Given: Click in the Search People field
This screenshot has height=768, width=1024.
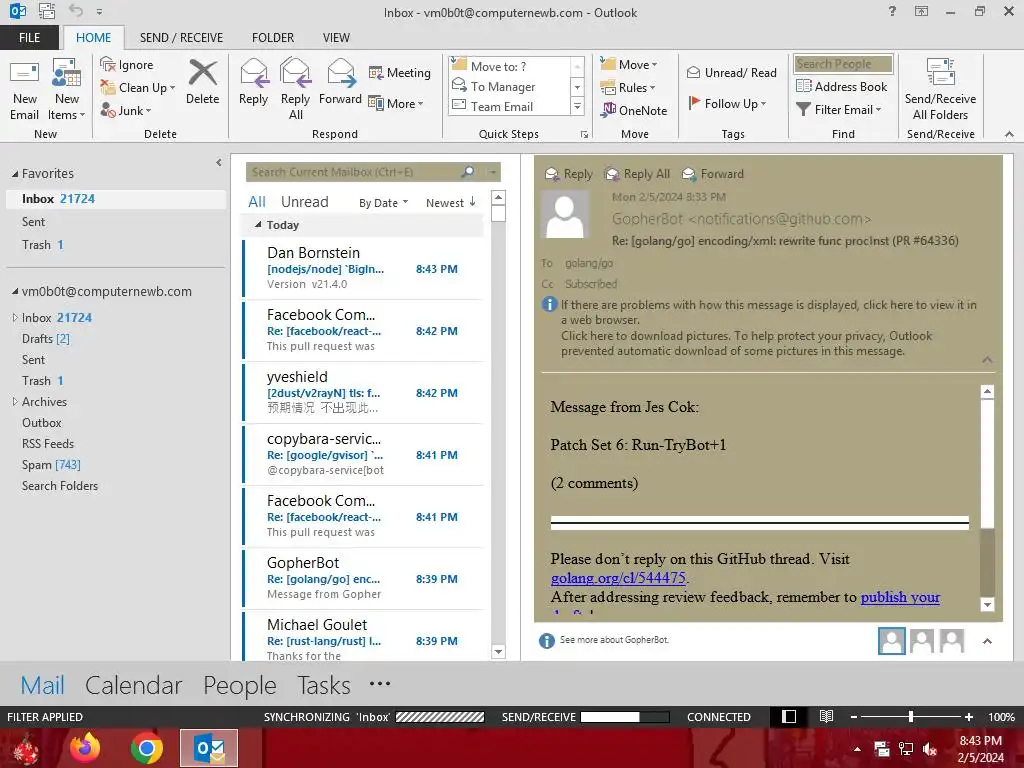Looking at the screenshot, I should click(x=843, y=64).
